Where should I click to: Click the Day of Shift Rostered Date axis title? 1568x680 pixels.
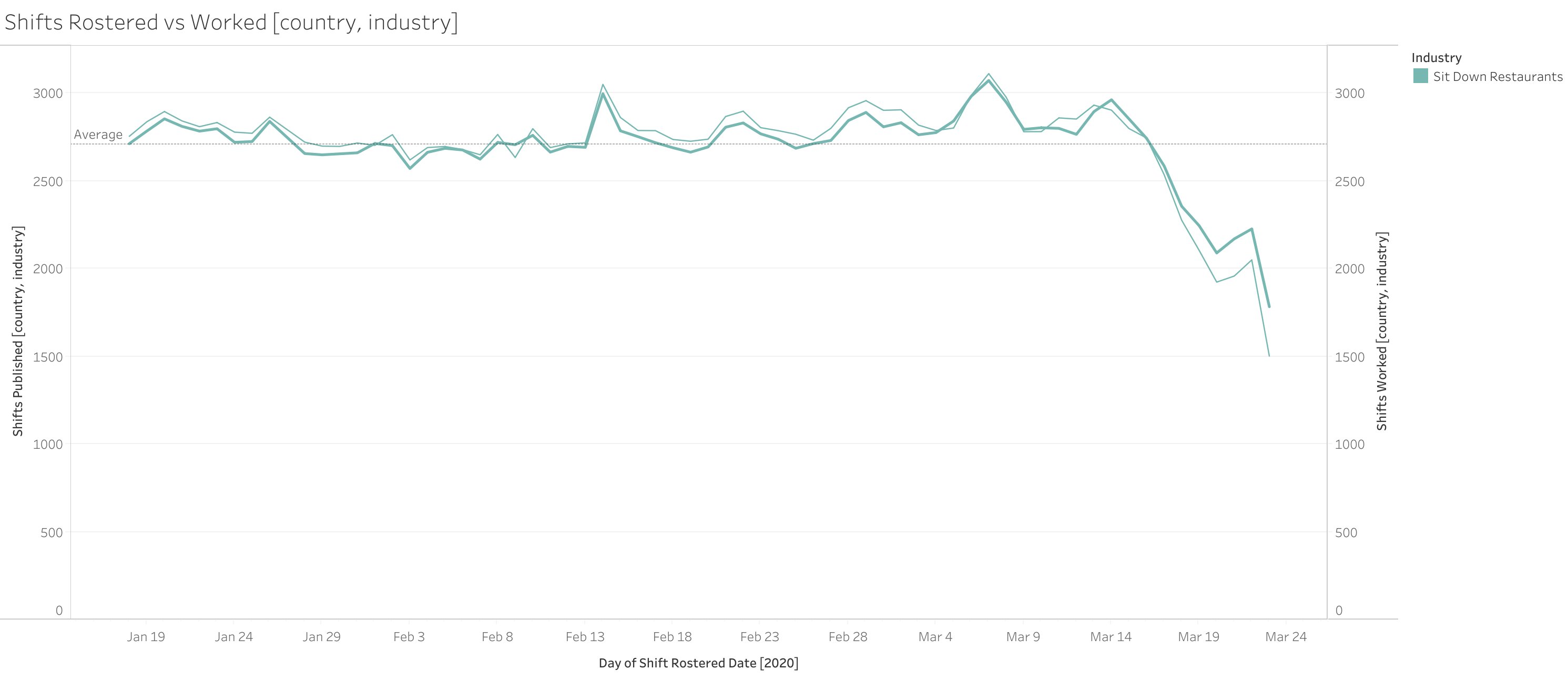click(x=698, y=663)
